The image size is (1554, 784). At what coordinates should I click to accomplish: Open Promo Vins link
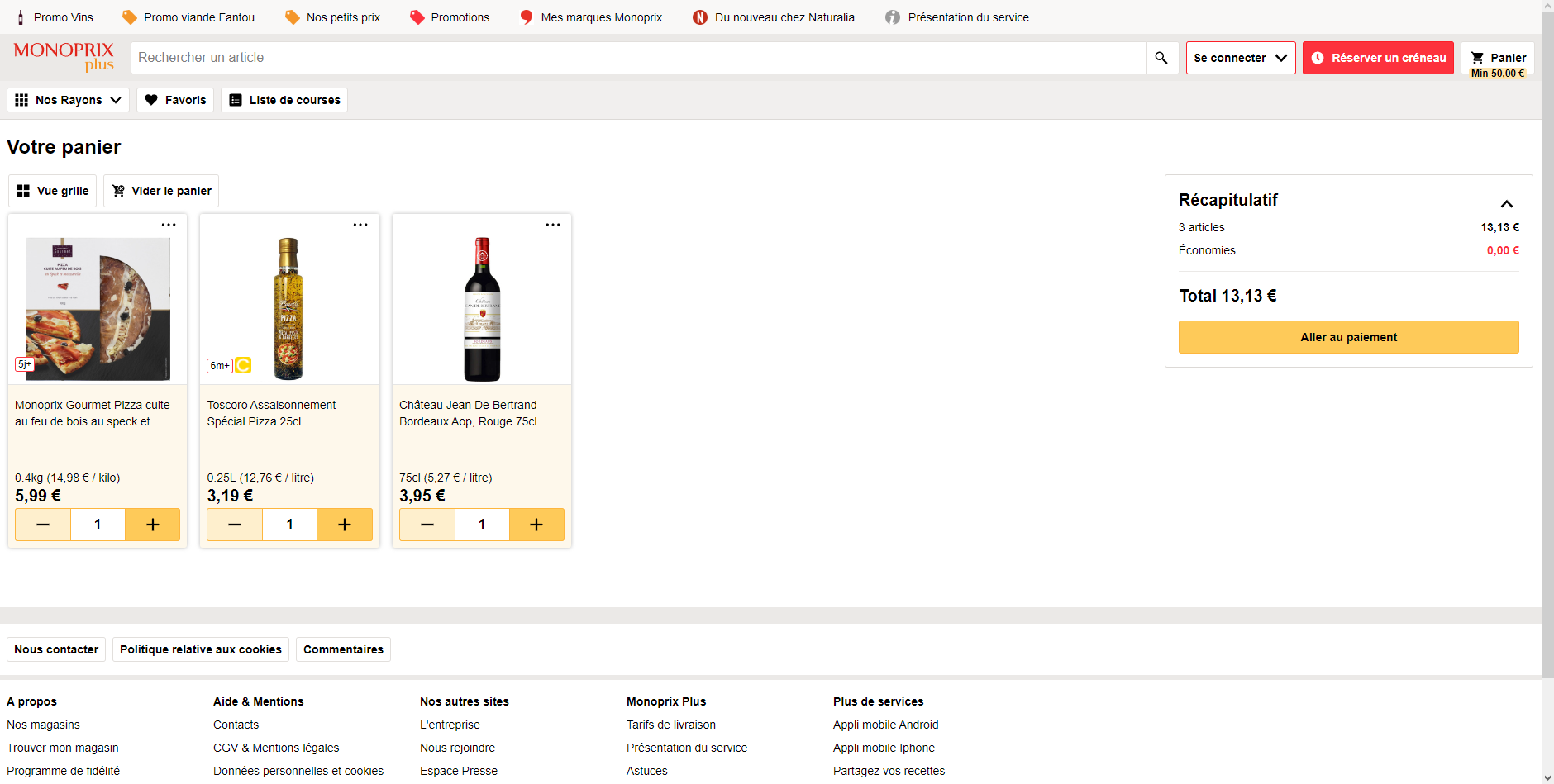point(55,17)
